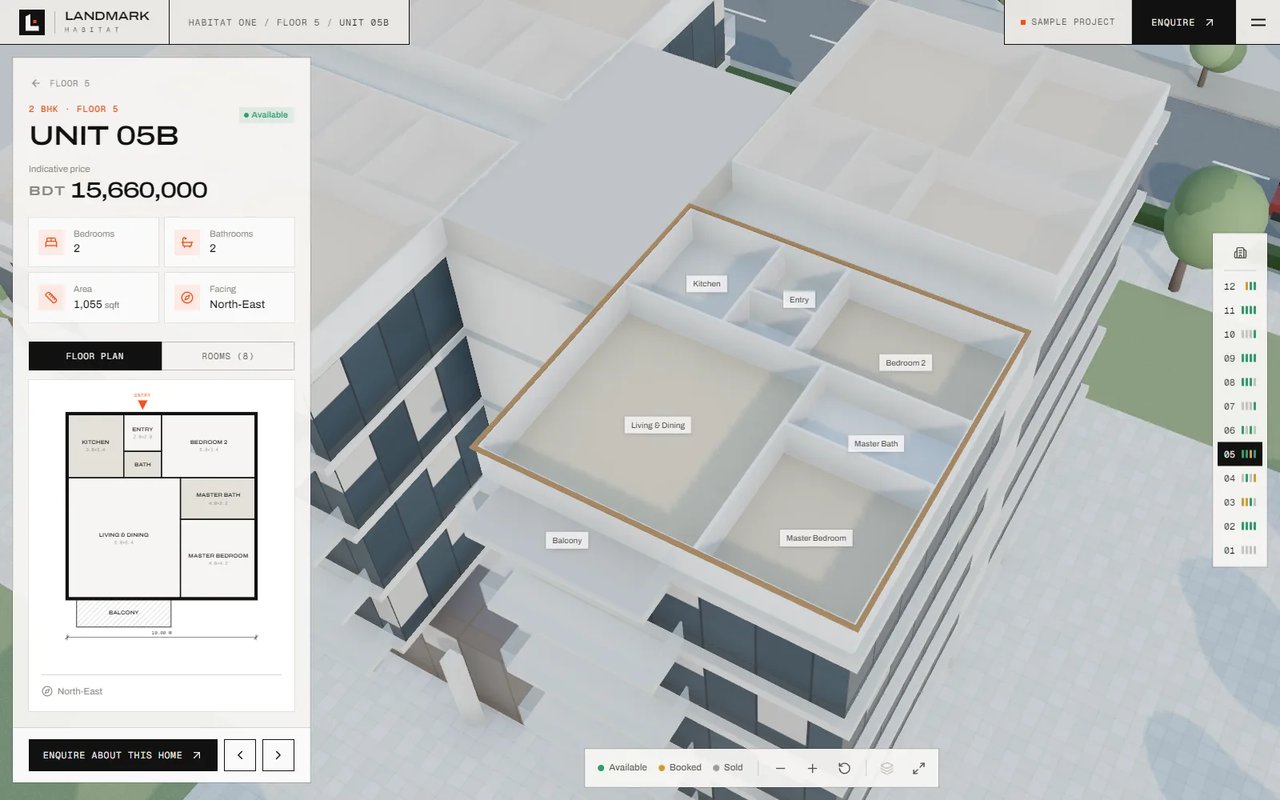The width and height of the screenshot is (1280, 800).
Task: Click the Sold legend entry
Action: click(728, 768)
